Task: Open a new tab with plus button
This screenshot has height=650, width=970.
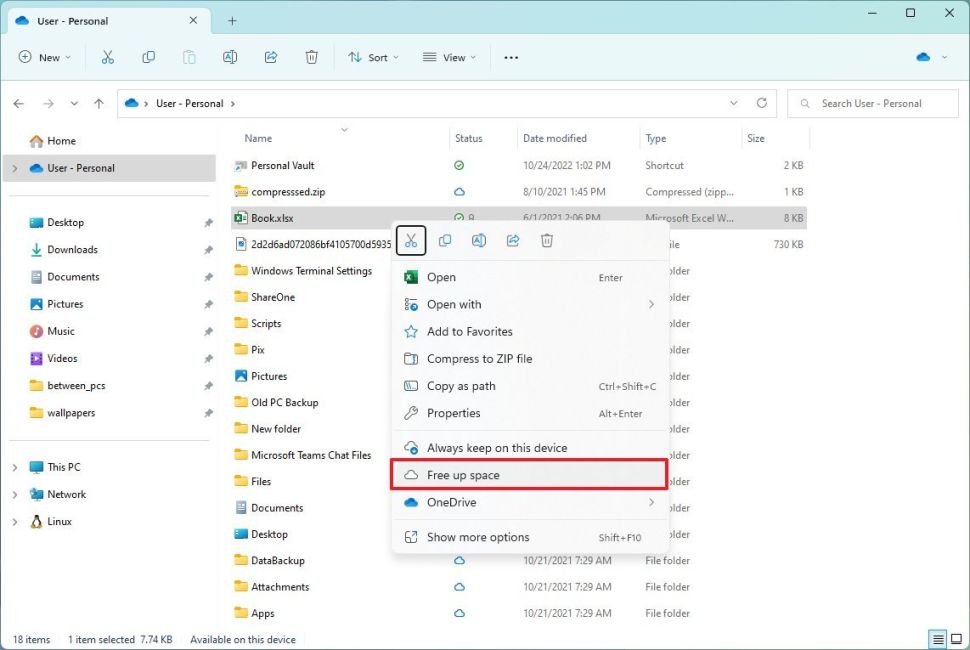Action: [232, 20]
